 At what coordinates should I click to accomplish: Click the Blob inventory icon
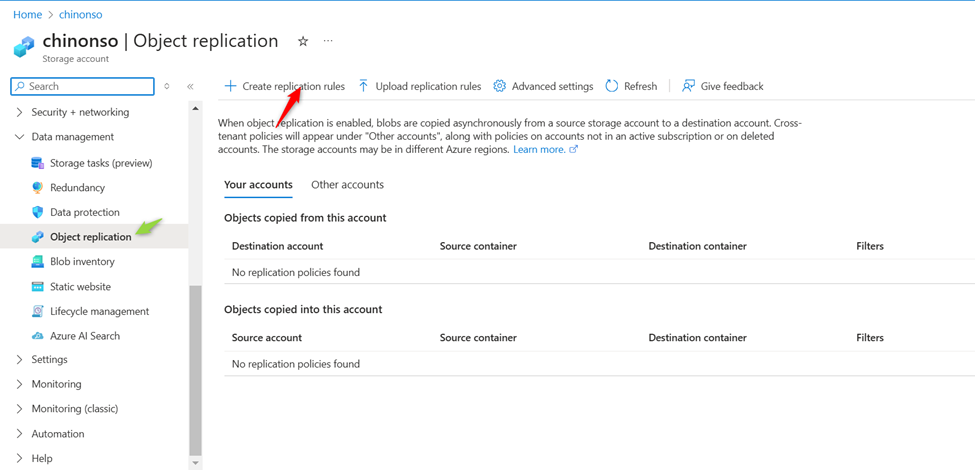pyautogui.click(x=38, y=262)
